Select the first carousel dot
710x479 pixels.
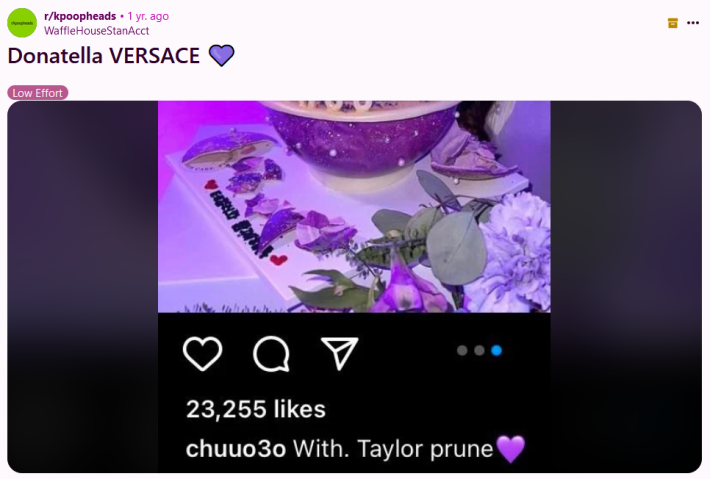click(x=462, y=350)
